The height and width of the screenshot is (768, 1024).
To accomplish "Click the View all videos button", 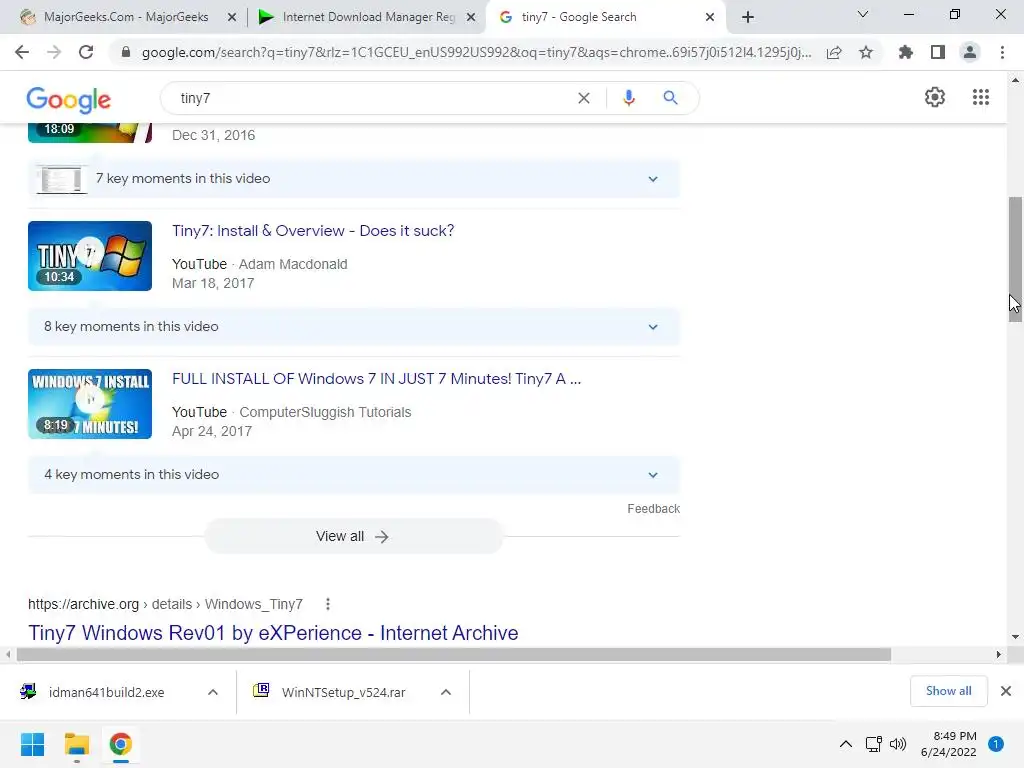I will [x=353, y=536].
